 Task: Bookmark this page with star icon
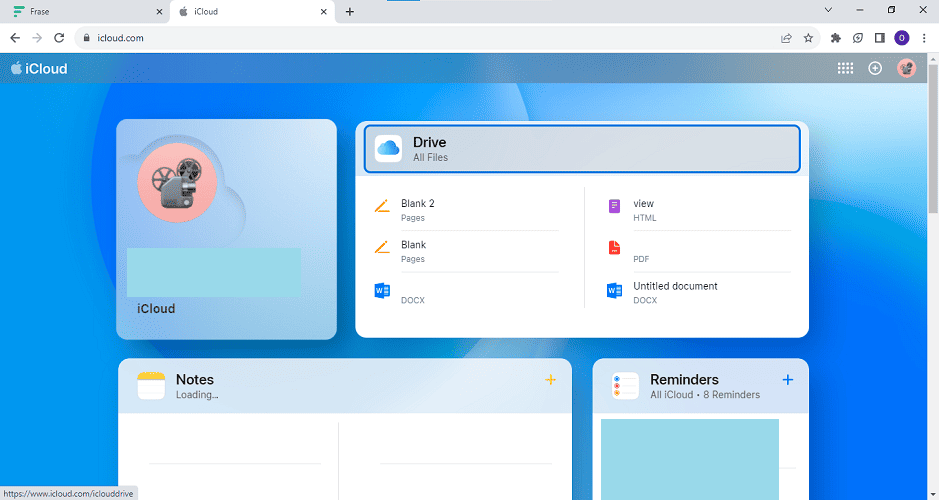808,38
